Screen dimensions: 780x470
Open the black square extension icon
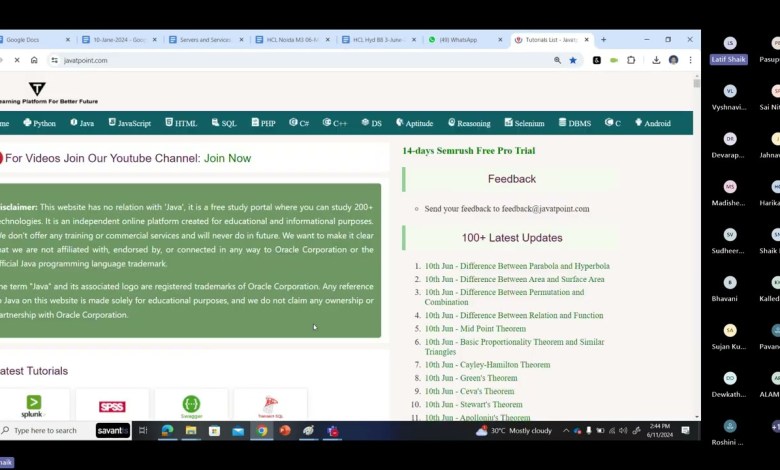[596, 60]
